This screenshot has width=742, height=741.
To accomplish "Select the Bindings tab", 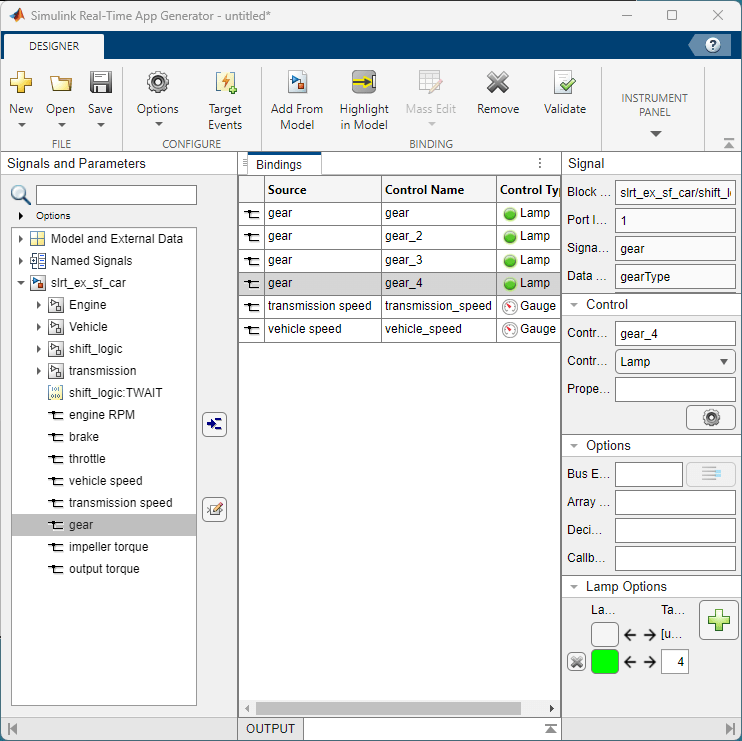I will [279, 164].
